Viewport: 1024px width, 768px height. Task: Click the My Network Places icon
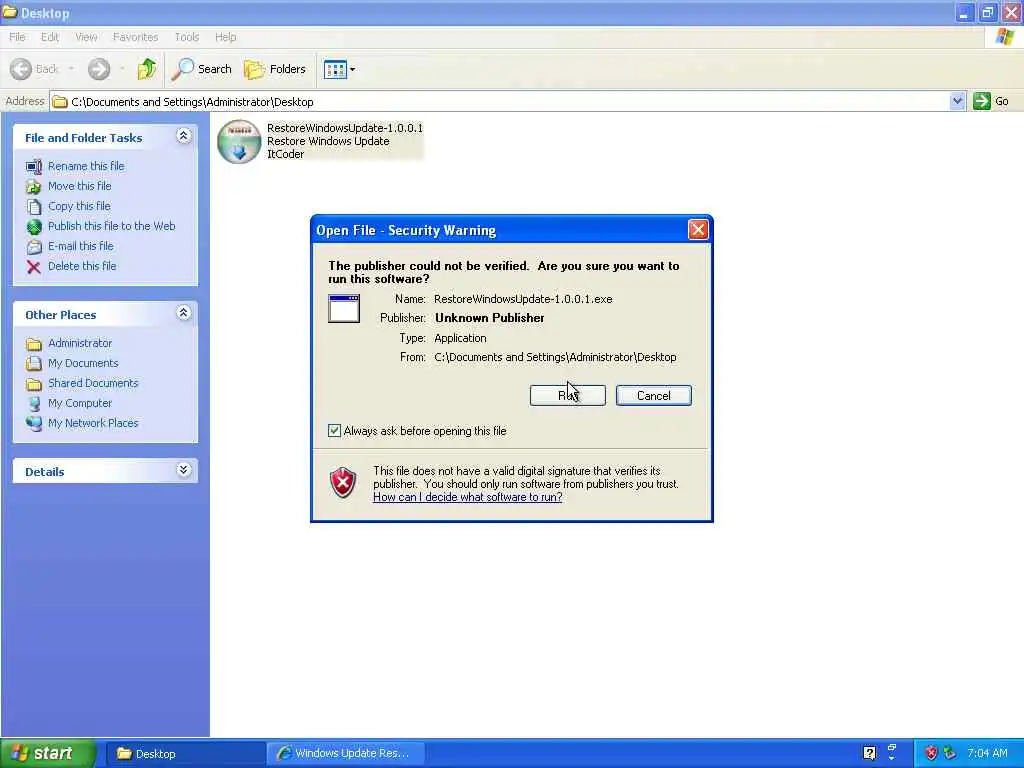[x=34, y=423]
